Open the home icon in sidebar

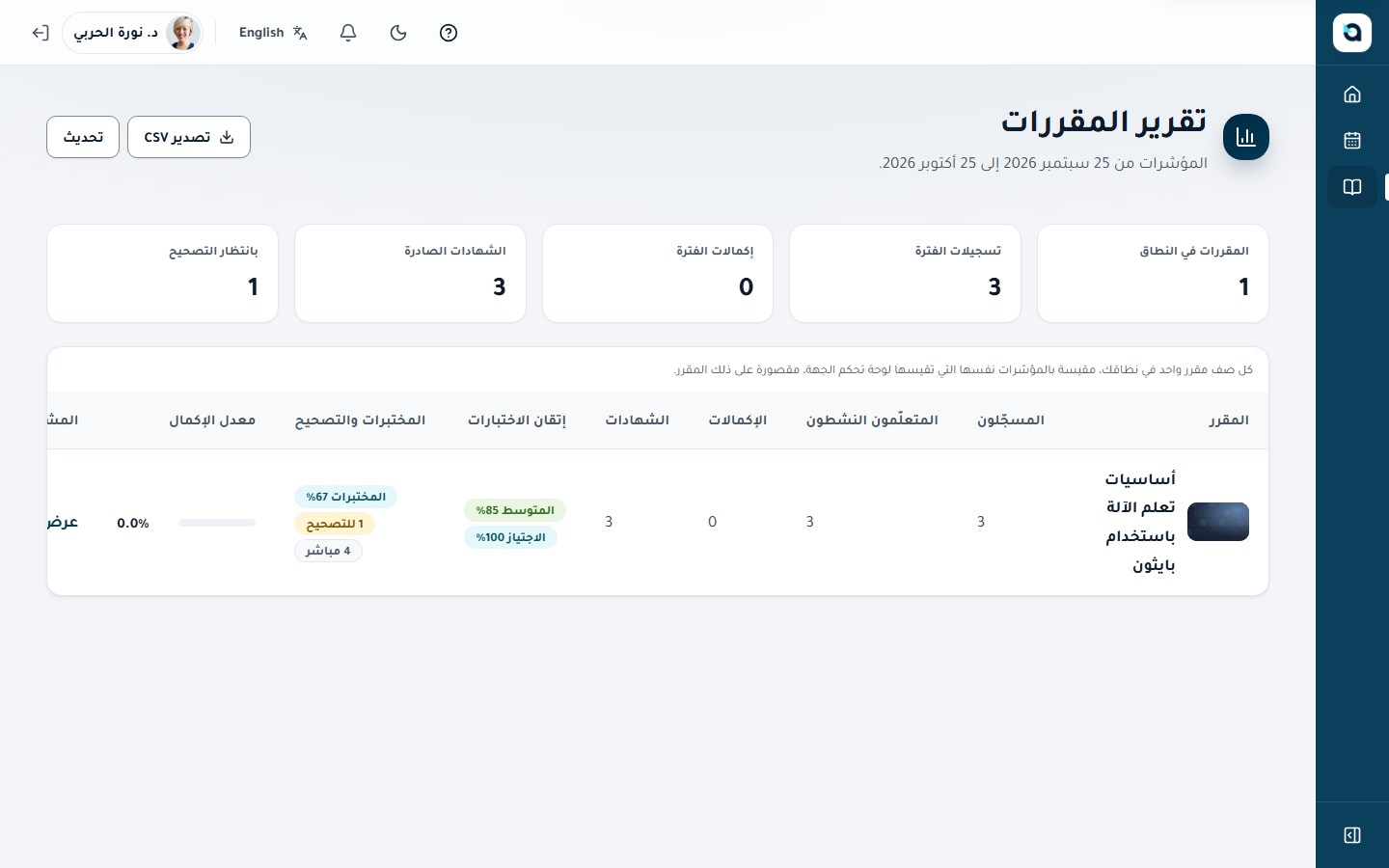1352,95
